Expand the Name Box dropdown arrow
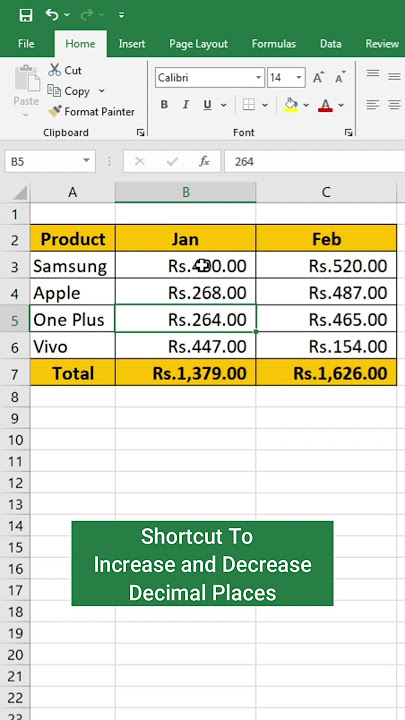Viewport: 405px width, 720px height. pos(86,161)
